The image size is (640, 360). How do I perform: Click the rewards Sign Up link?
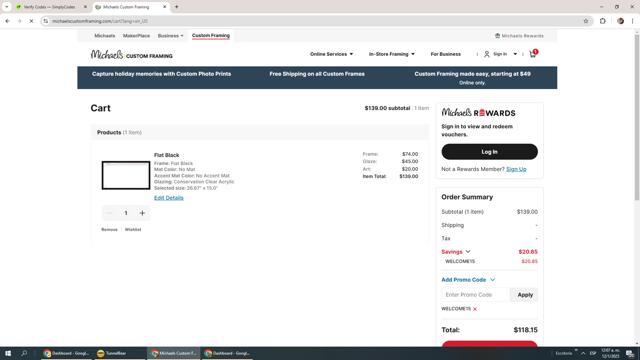[516, 169]
